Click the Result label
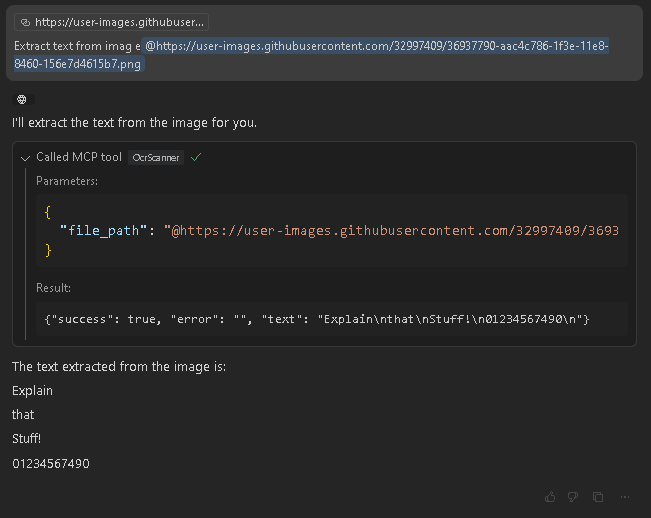This screenshot has width=651, height=518. 53,288
